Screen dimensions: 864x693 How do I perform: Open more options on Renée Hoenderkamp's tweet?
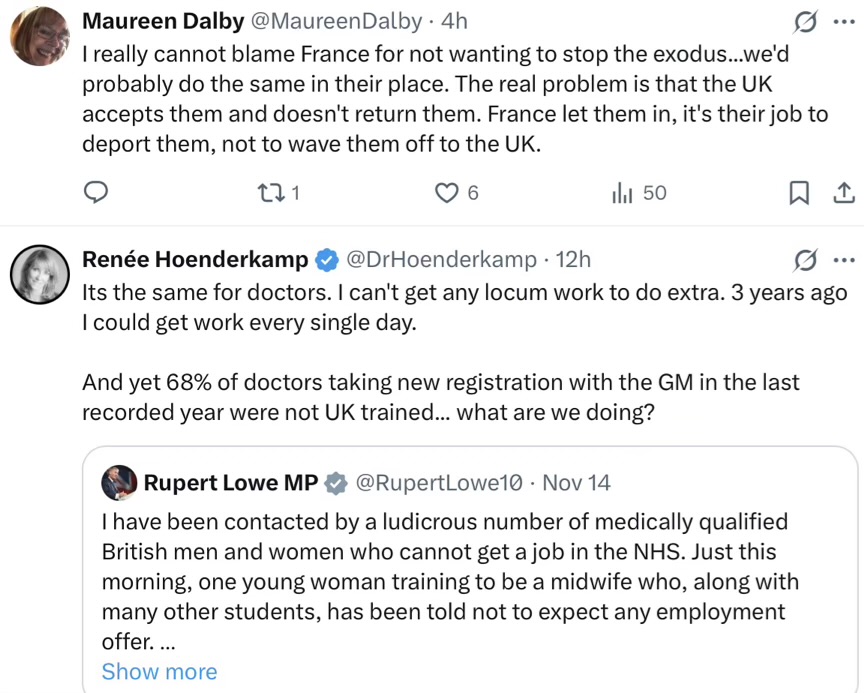[843, 260]
